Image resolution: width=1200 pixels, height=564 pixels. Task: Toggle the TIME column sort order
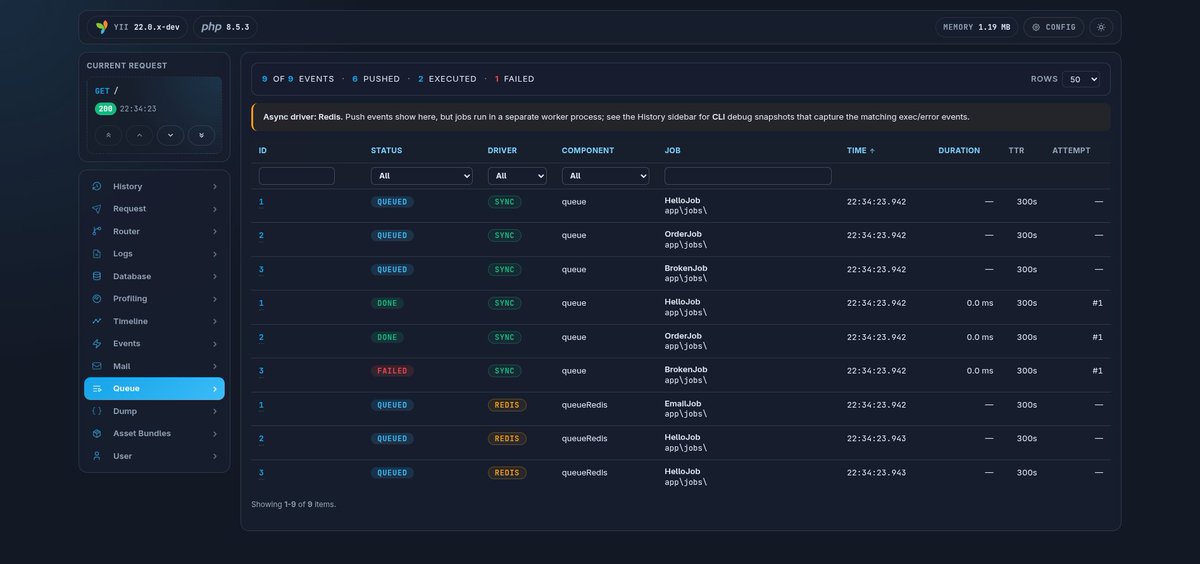pyautogui.click(x=861, y=151)
